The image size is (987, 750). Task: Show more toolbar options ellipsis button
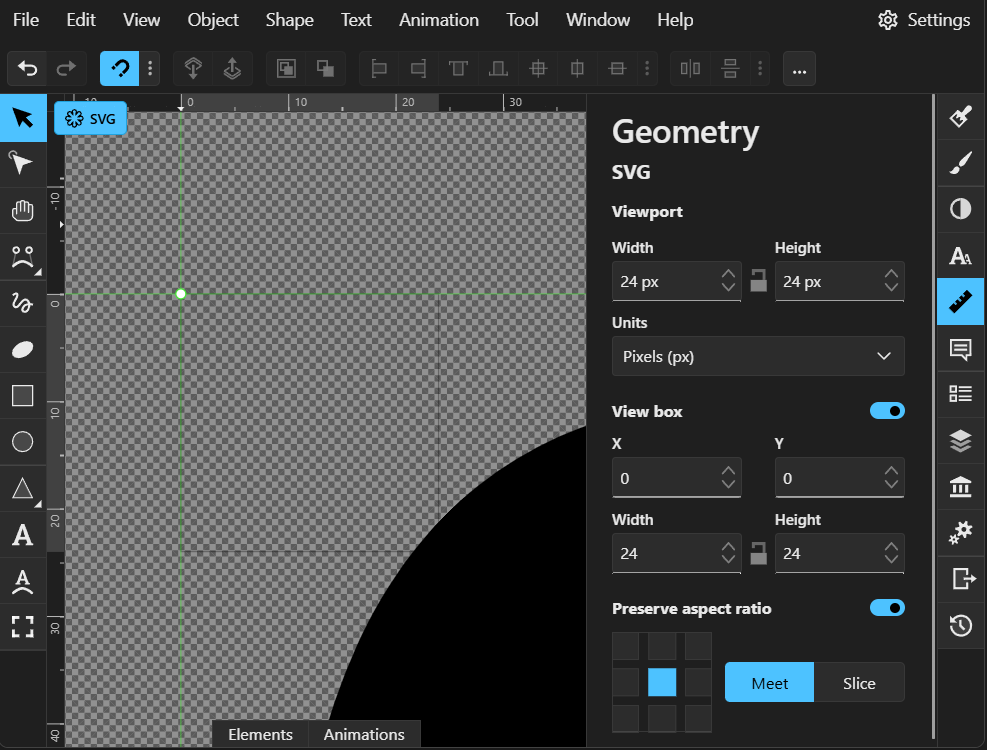799,69
